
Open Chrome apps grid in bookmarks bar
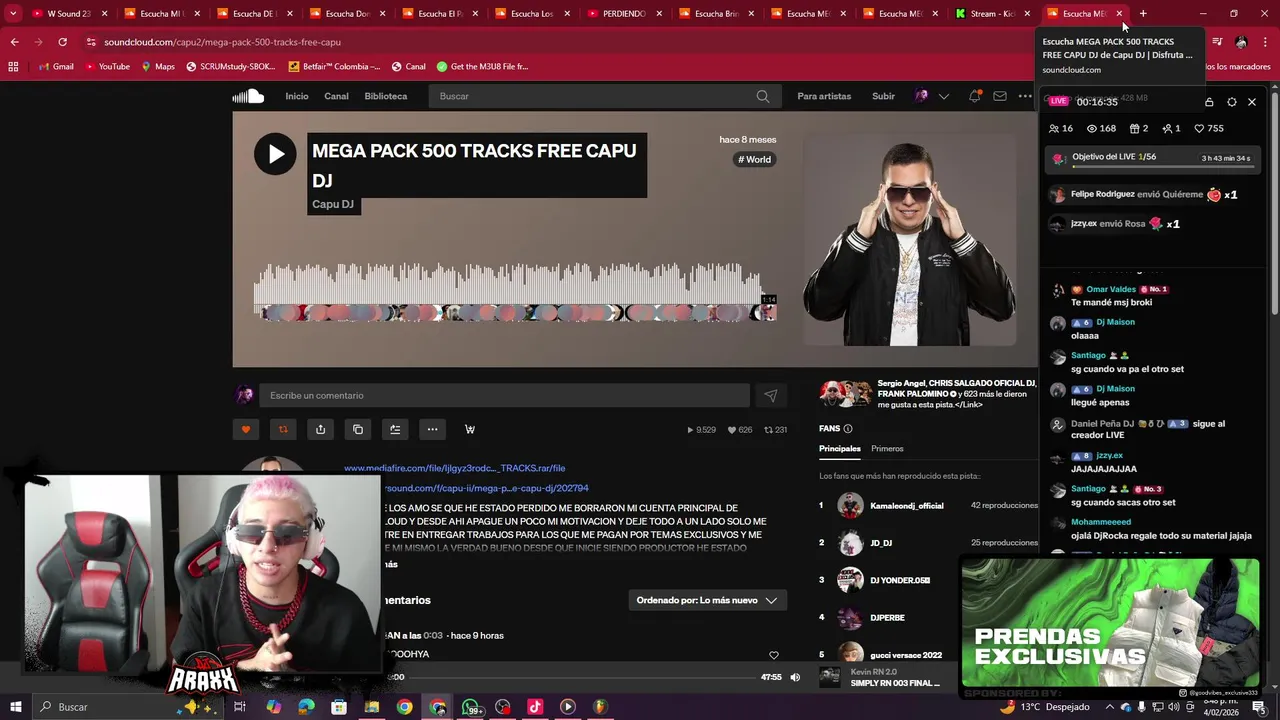pyautogui.click(x=13, y=66)
